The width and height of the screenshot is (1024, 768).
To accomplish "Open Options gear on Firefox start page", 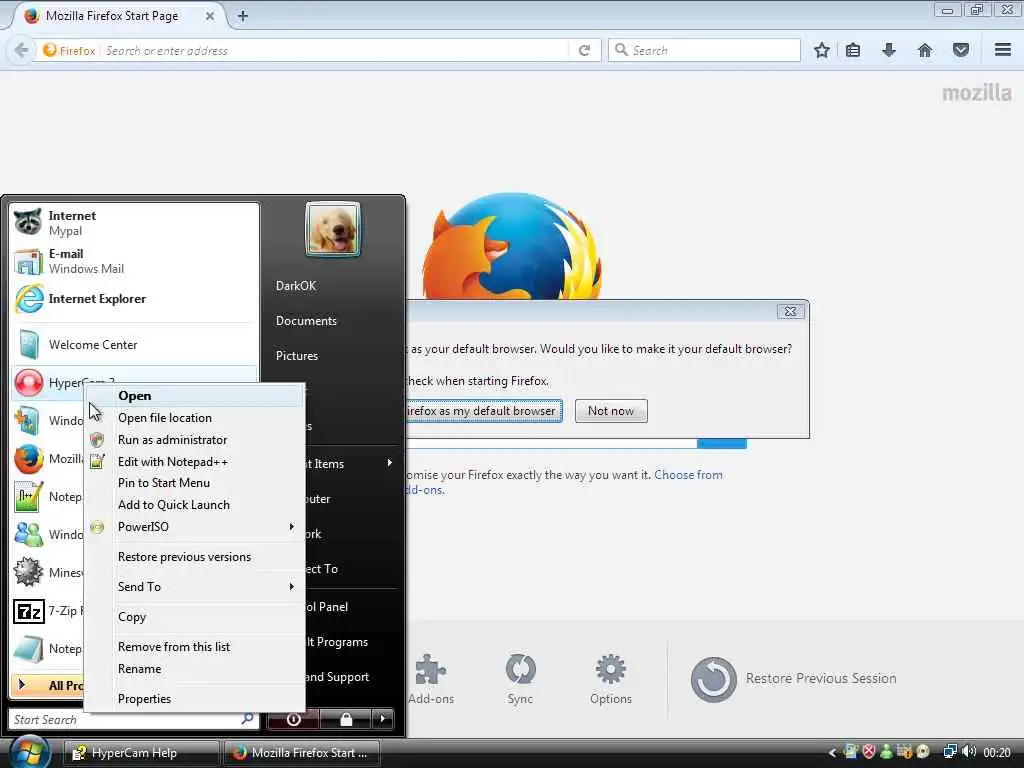I will [611, 679].
